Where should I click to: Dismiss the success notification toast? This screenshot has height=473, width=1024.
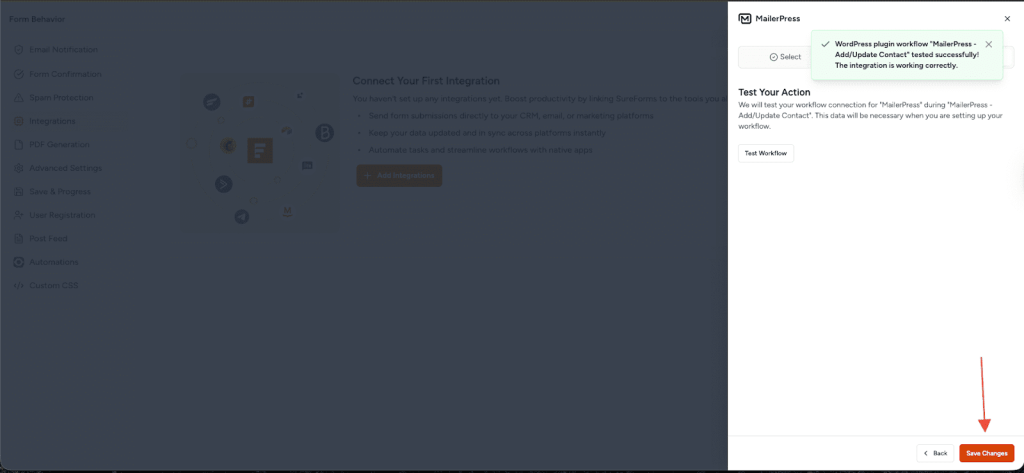tap(988, 44)
